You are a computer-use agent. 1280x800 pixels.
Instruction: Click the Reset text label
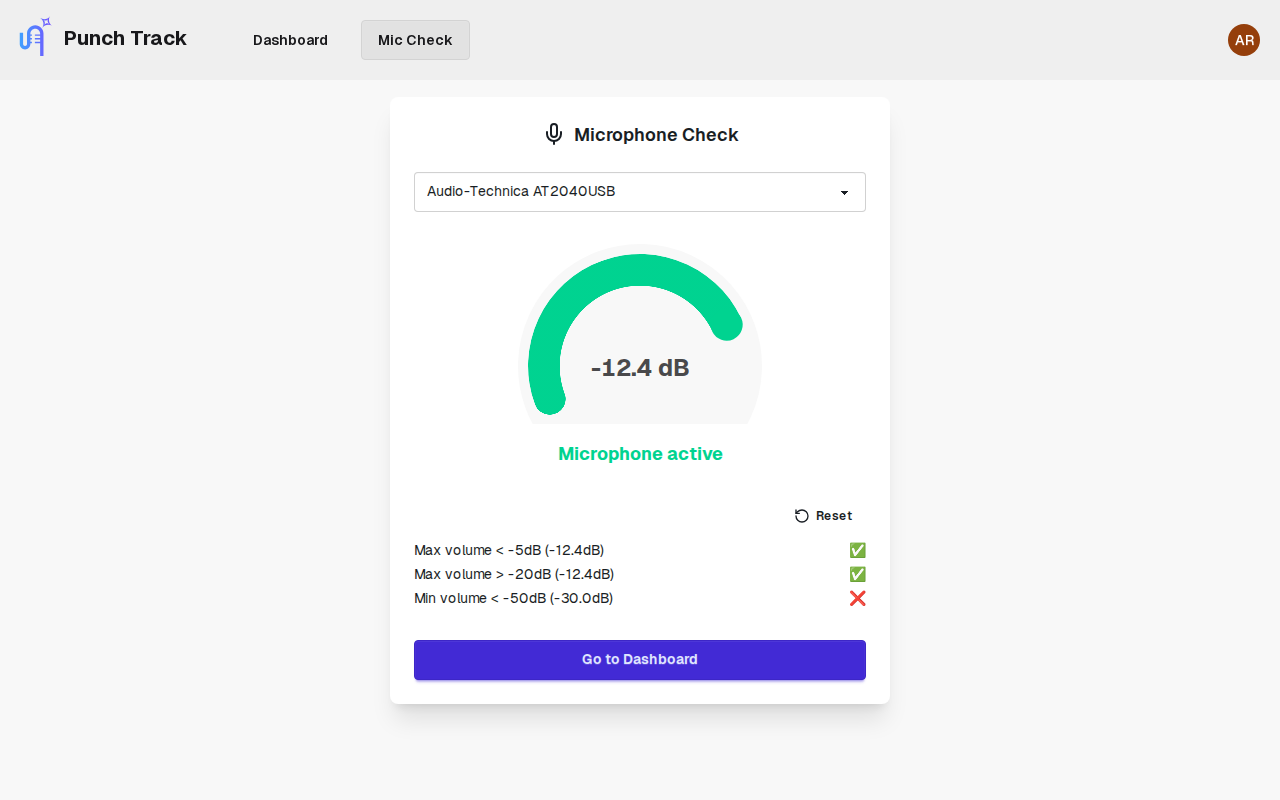pos(834,516)
